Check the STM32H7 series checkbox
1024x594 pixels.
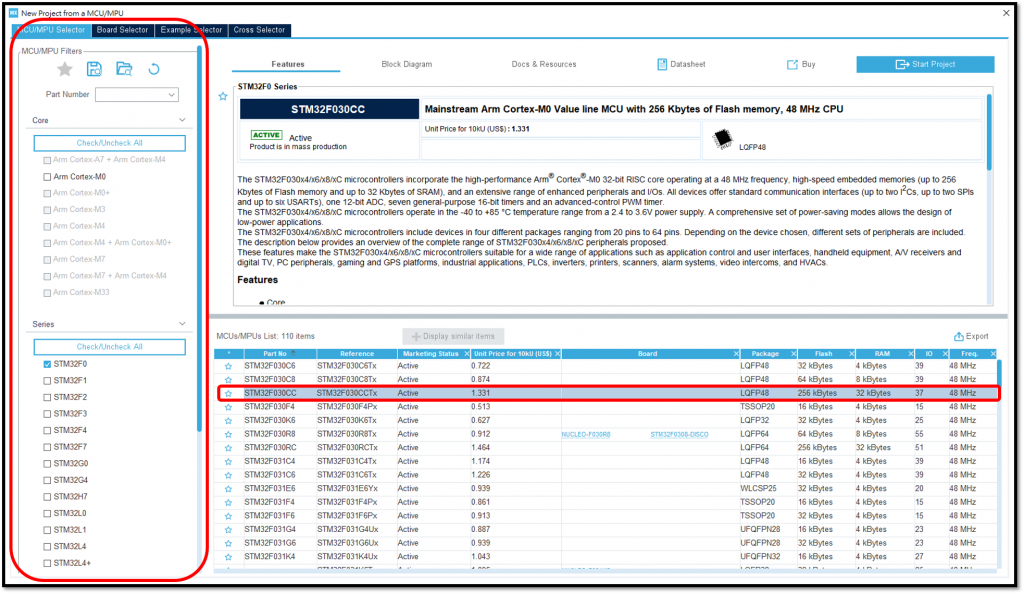(x=47, y=497)
